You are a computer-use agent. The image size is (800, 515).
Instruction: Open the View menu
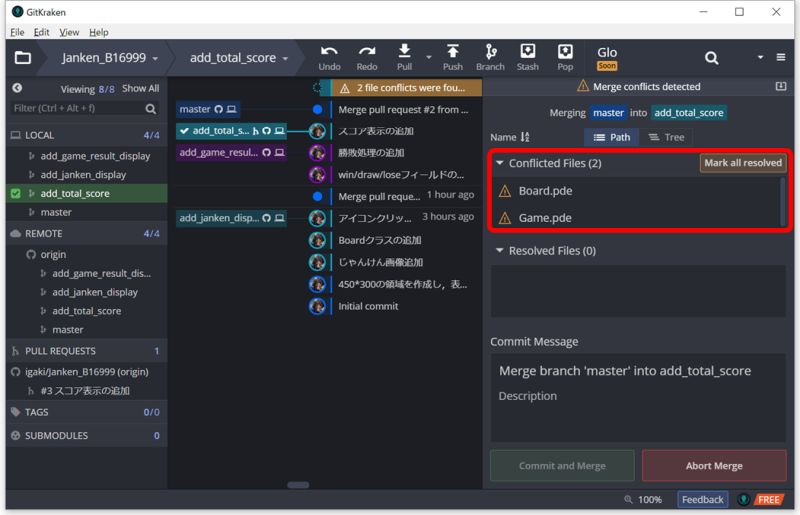[x=69, y=32]
